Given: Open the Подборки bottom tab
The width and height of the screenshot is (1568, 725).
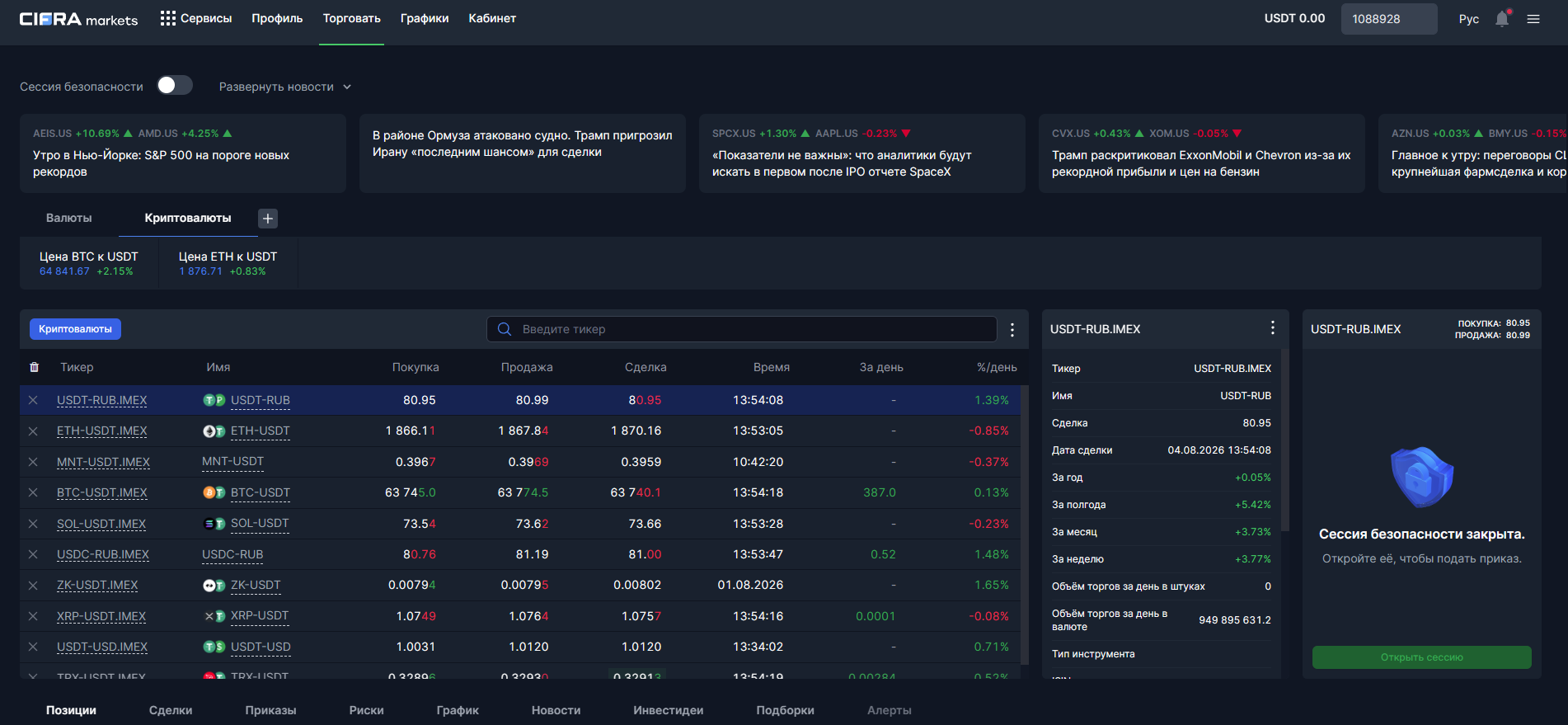Looking at the screenshot, I should 785,710.
